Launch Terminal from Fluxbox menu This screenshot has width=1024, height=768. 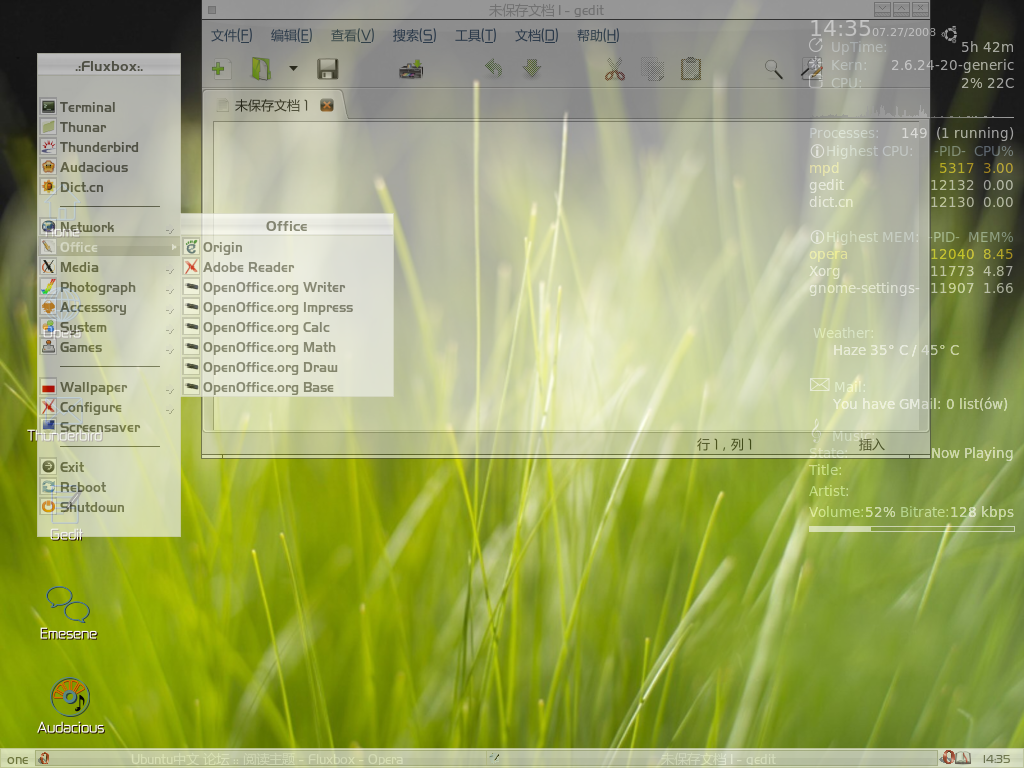108,107
